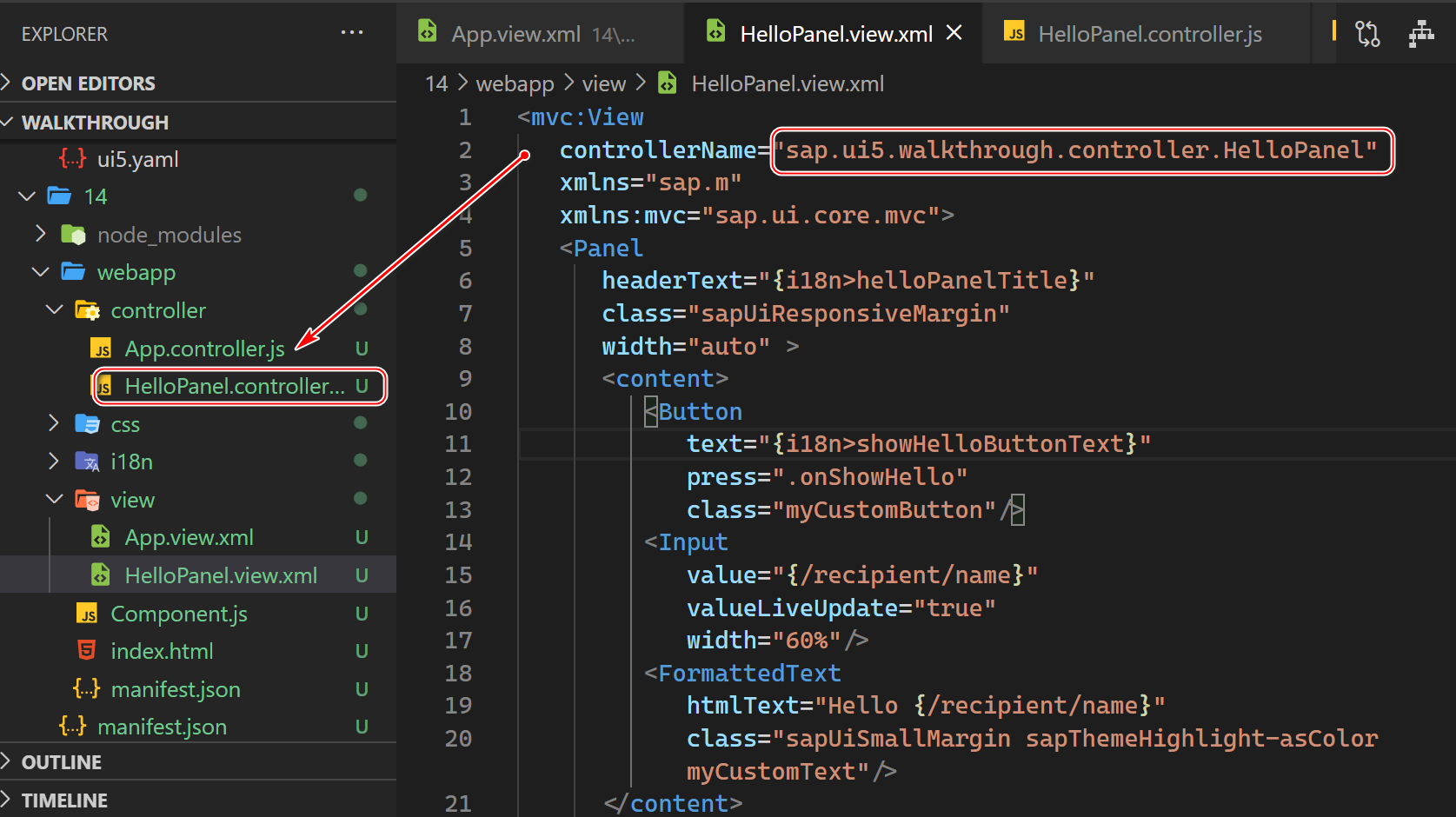Switch to the App.view.xml tab
1456x817 pixels.
pos(516,34)
